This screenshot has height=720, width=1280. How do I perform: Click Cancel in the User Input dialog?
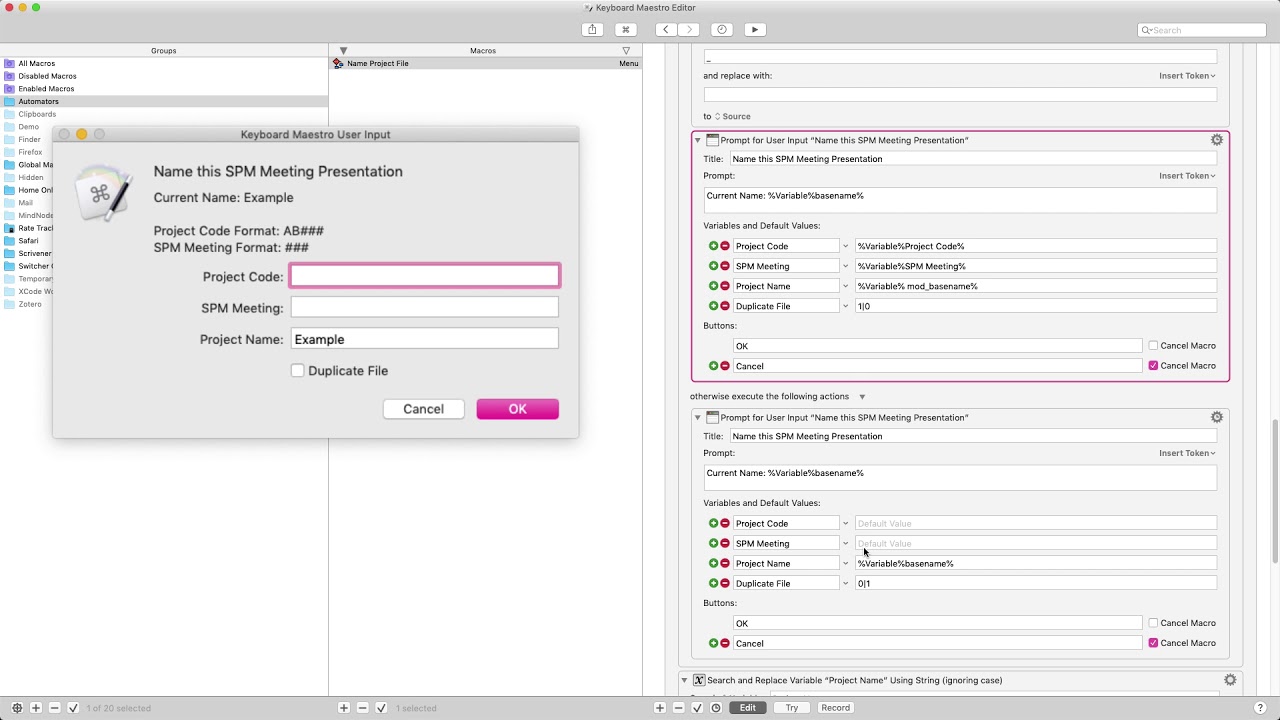pyautogui.click(x=423, y=409)
